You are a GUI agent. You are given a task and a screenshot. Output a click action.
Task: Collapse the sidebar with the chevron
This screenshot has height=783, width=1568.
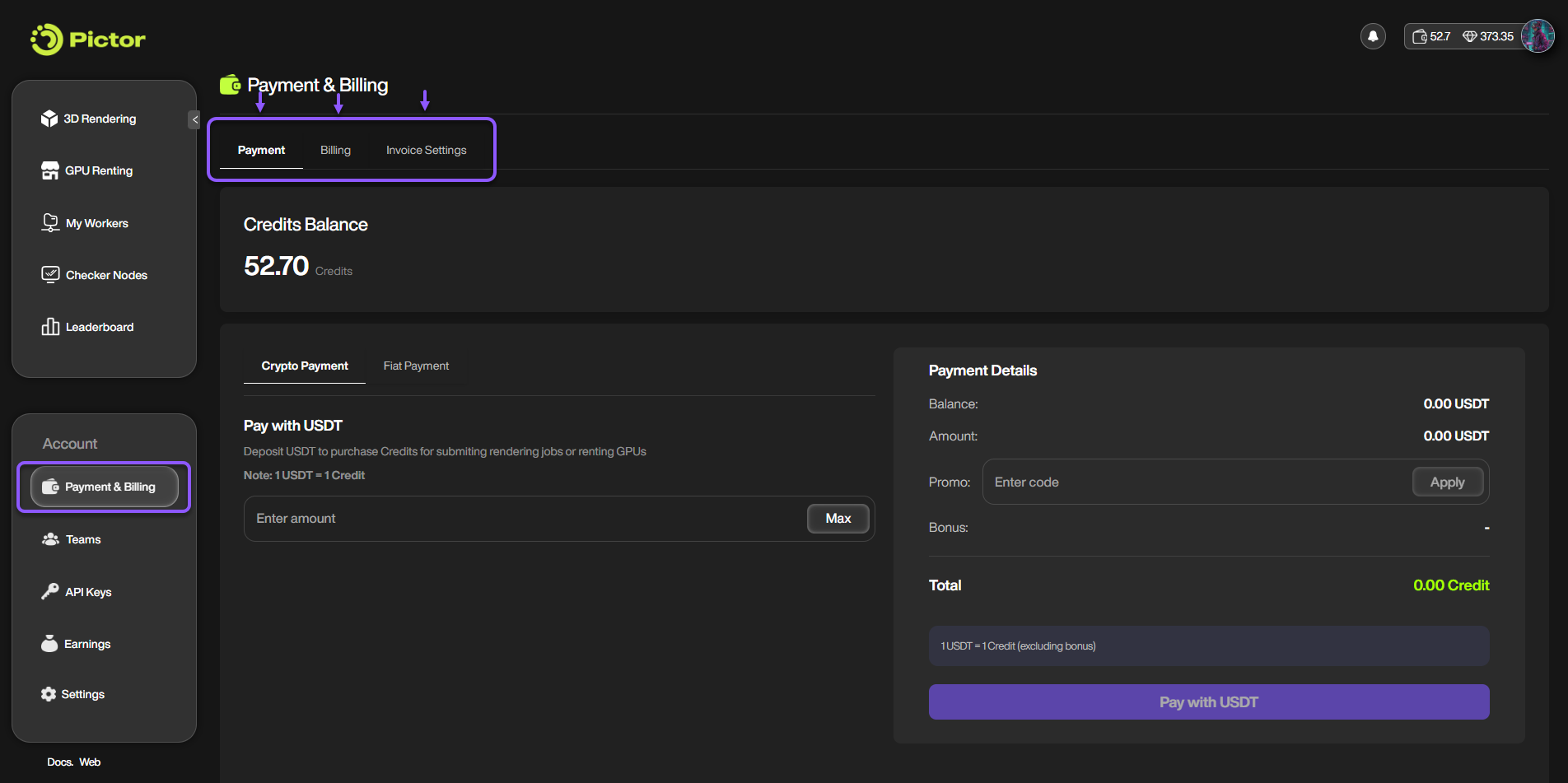pos(194,119)
